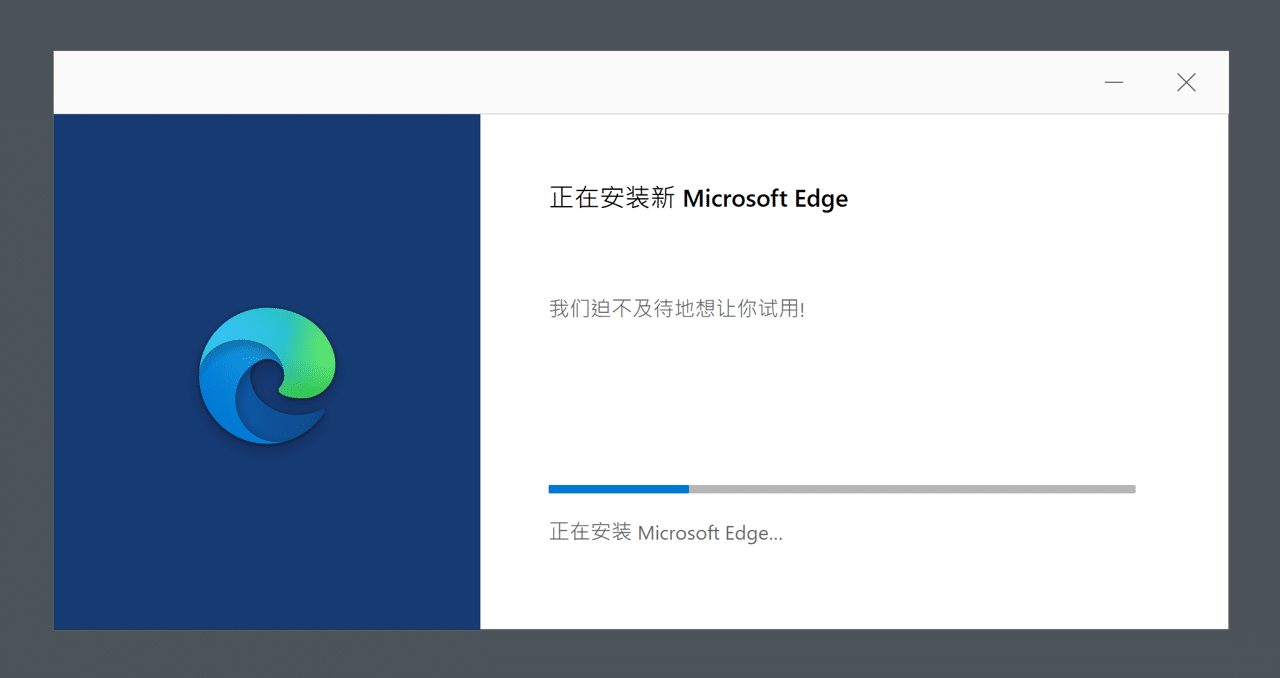
Task: Click the bold Microsoft Edge title text
Action: pos(765,198)
